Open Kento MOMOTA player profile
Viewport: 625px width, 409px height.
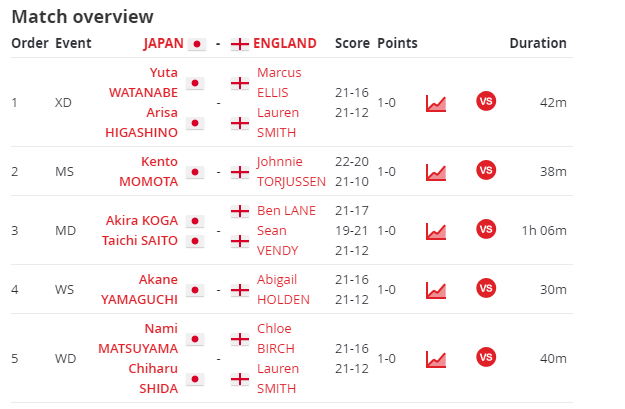(149, 171)
